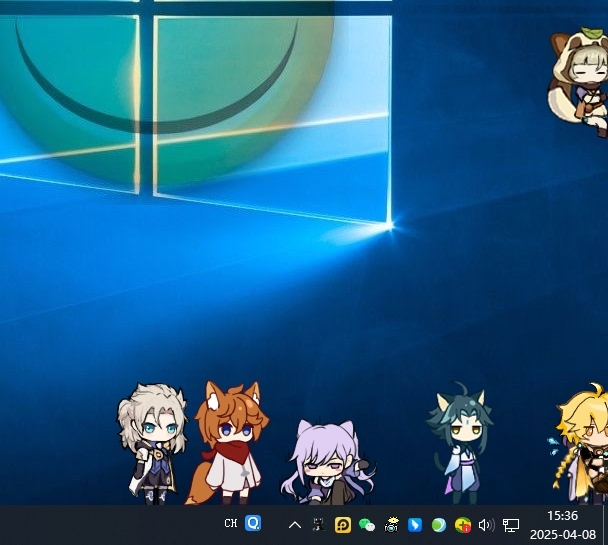Open the black cat tray icon
Screen dimensions: 608x545
click(x=318, y=525)
